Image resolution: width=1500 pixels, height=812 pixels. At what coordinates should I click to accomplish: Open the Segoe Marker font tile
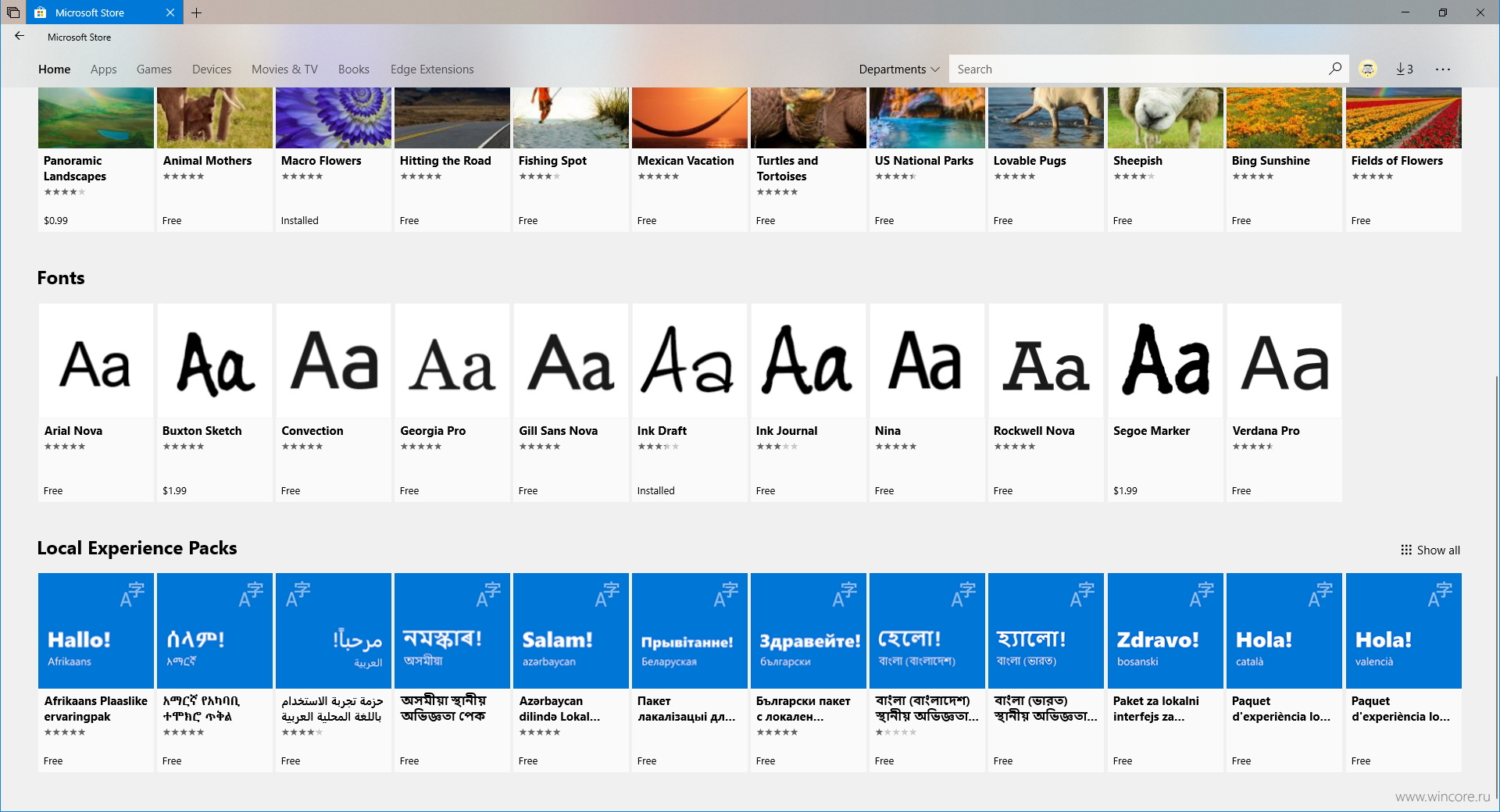point(1166,402)
